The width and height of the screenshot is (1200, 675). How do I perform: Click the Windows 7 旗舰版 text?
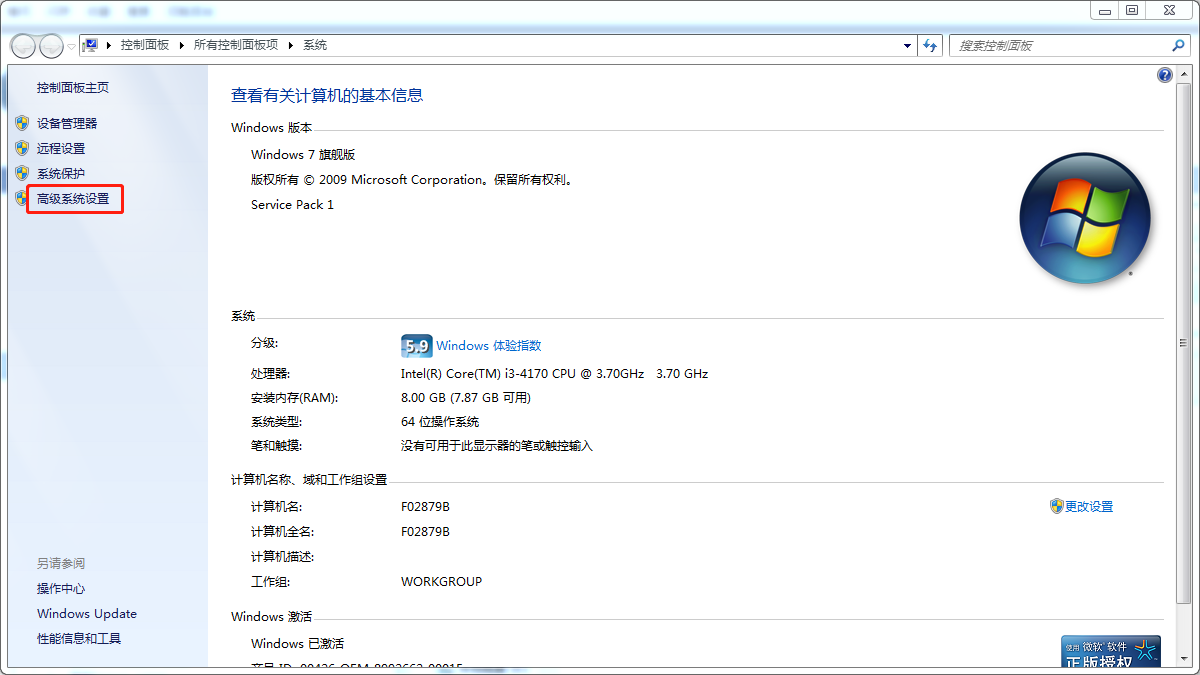303,155
